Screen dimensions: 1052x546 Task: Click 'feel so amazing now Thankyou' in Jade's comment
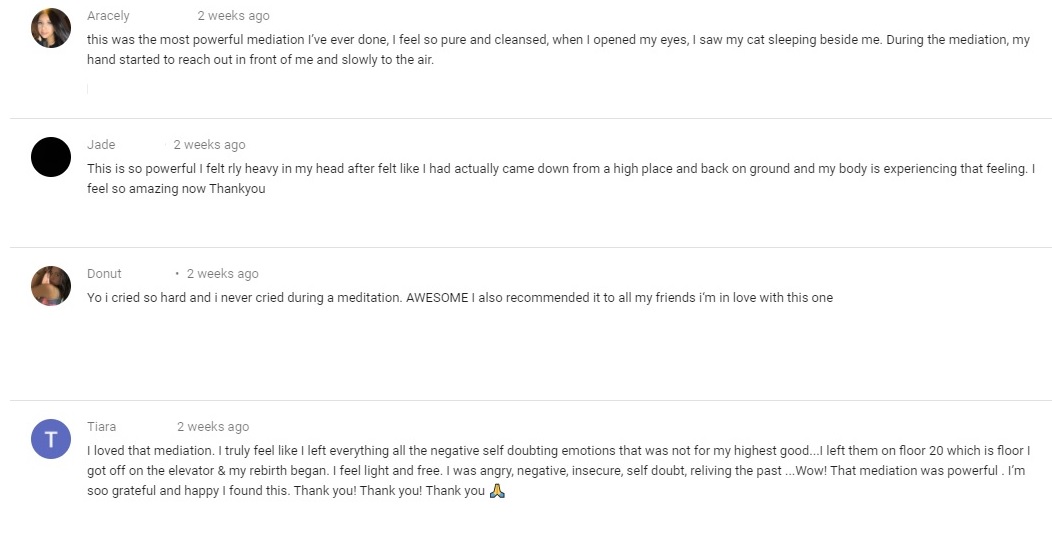coord(176,188)
